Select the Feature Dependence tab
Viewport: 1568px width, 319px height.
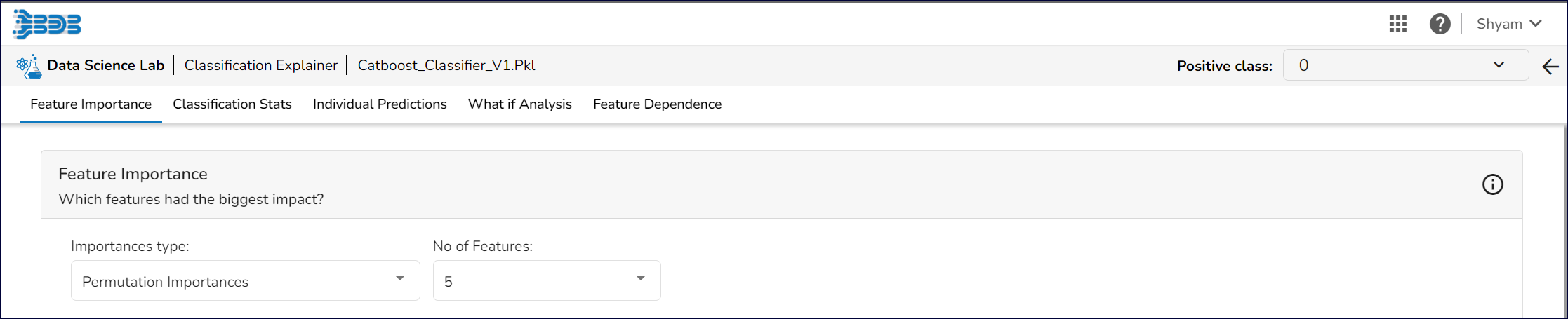[x=657, y=104]
